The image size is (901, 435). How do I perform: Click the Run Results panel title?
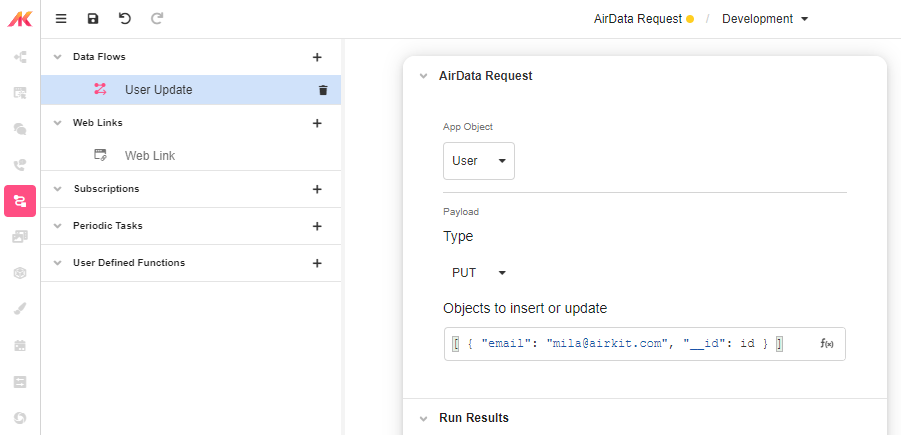(473, 418)
